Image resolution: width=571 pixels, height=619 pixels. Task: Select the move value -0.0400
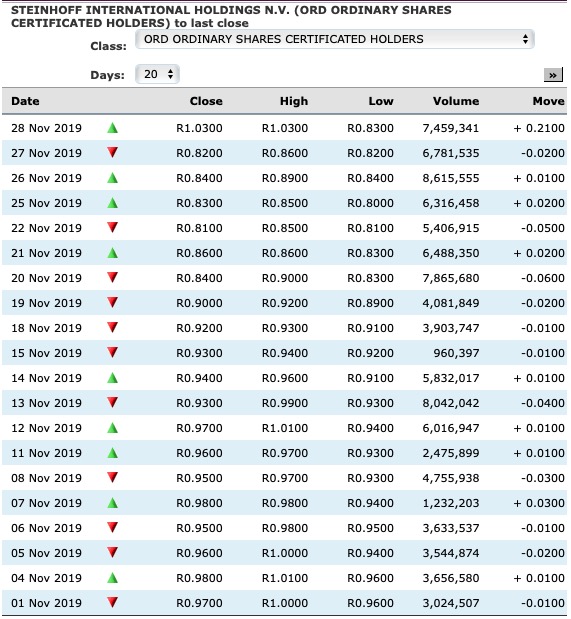(543, 403)
